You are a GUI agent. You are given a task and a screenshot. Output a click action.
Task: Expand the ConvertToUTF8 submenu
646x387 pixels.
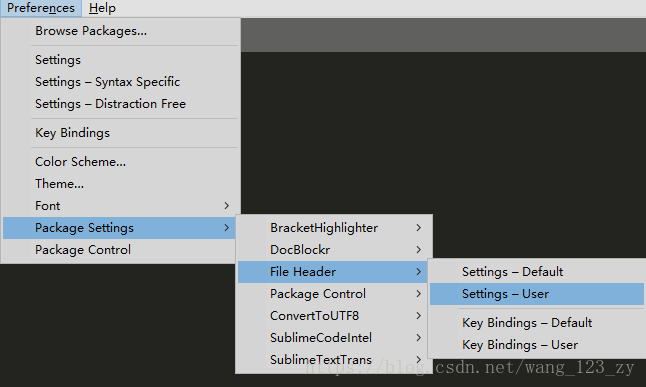click(333, 316)
